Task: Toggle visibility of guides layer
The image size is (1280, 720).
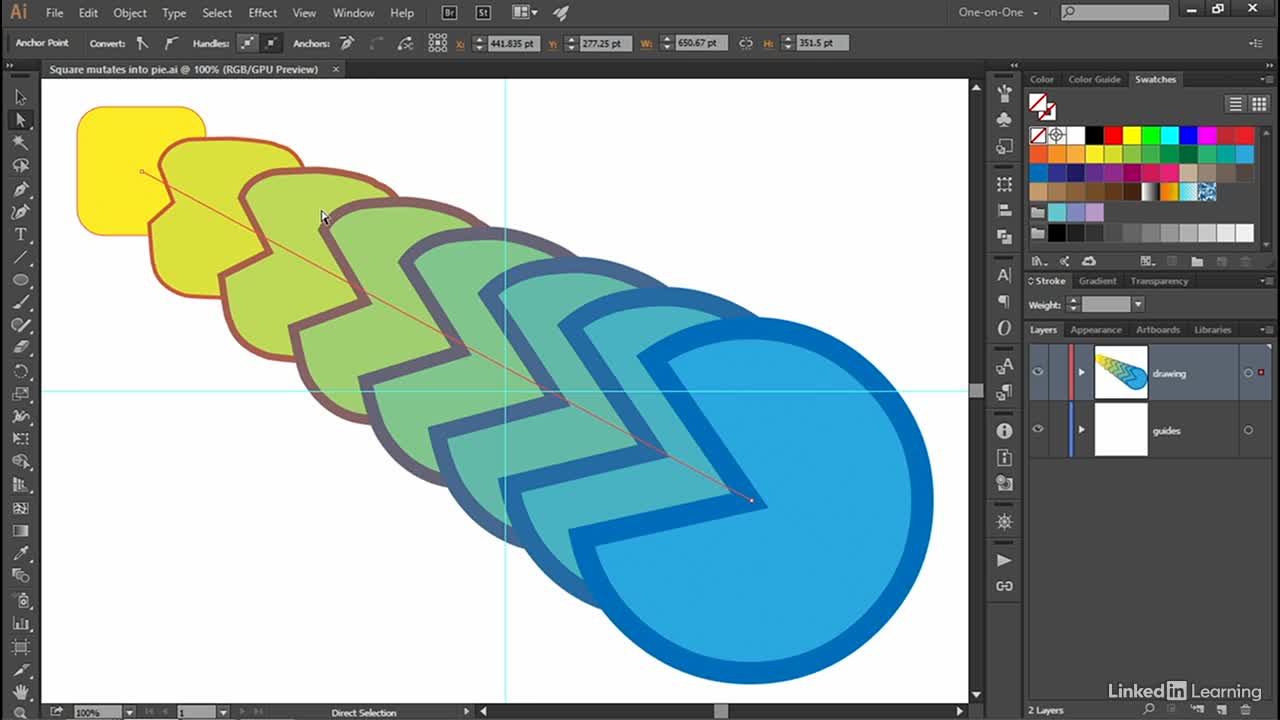Action: tap(1038, 429)
